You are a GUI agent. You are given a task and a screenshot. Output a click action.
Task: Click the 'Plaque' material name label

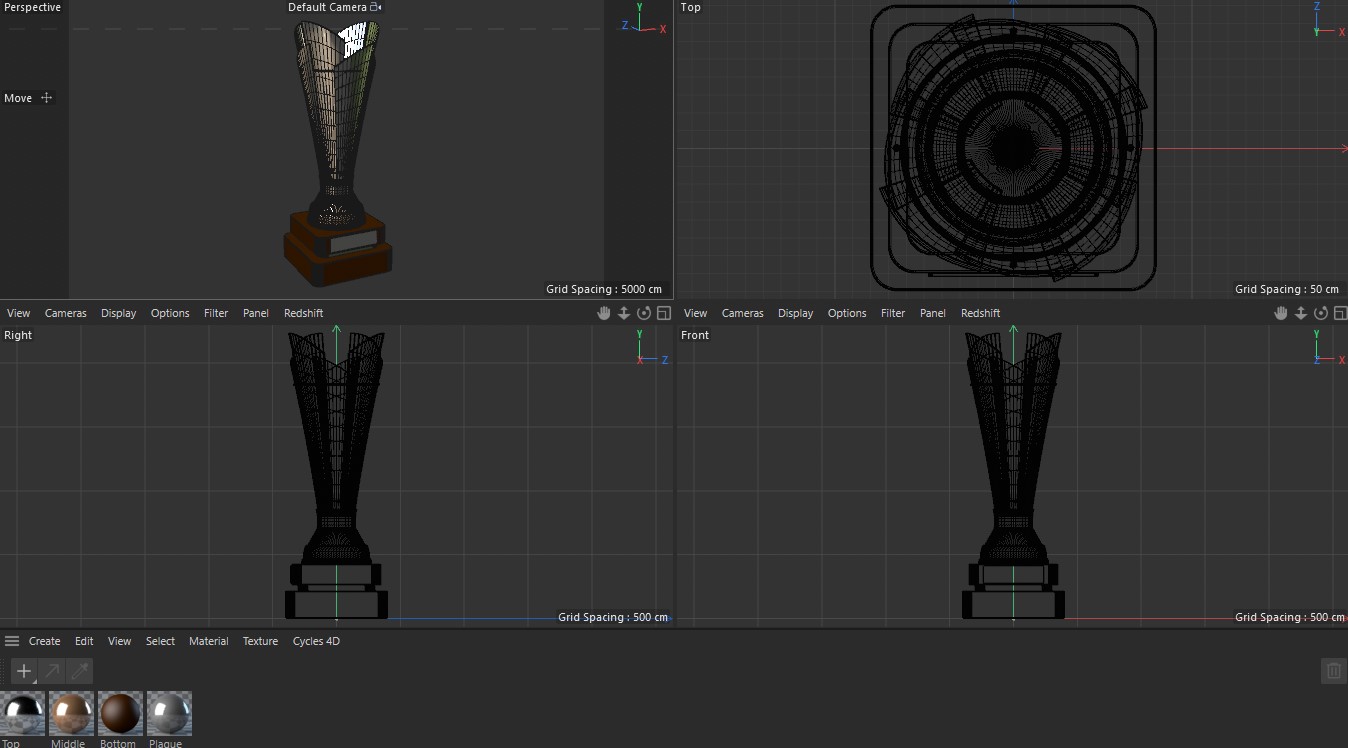point(166,743)
